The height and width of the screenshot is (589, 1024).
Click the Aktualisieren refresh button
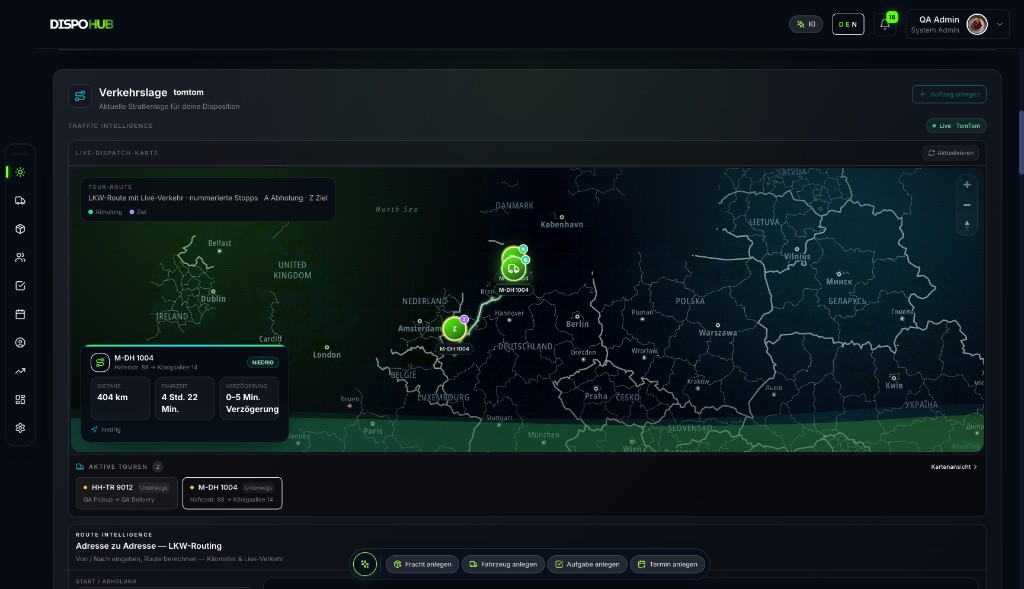(x=950, y=153)
